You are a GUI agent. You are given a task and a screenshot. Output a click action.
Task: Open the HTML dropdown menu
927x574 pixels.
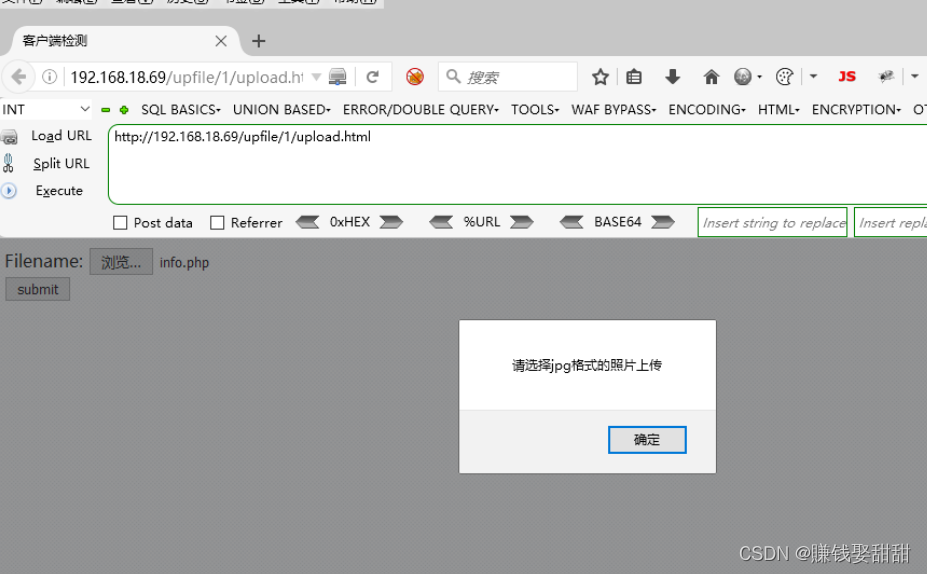pyautogui.click(x=779, y=110)
